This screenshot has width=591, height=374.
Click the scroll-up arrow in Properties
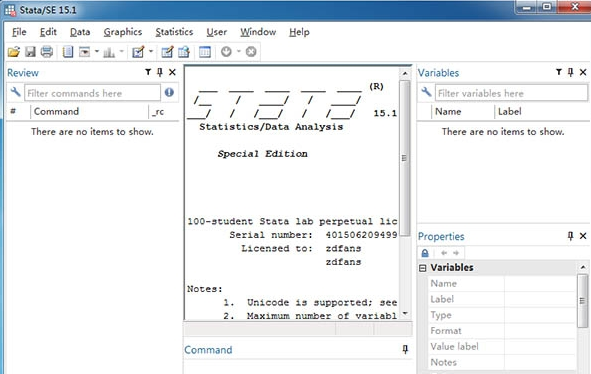(x=583, y=267)
